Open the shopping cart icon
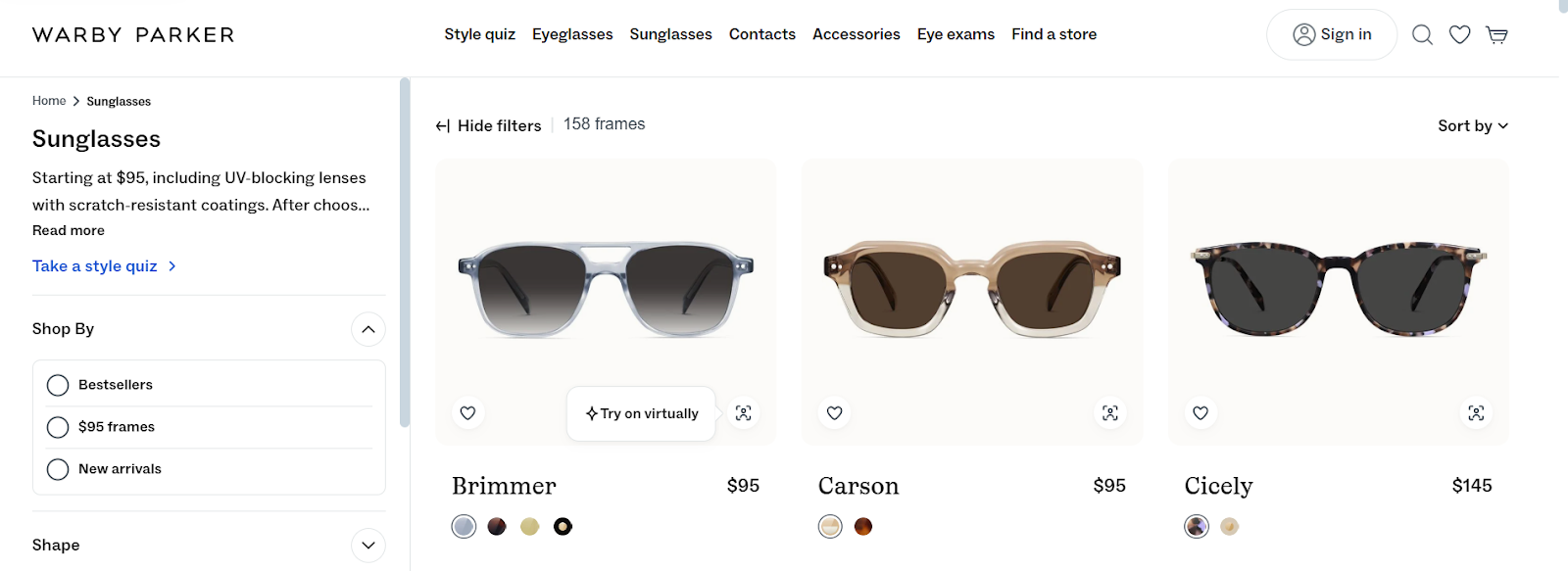1568x571 pixels. coord(1496,34)
